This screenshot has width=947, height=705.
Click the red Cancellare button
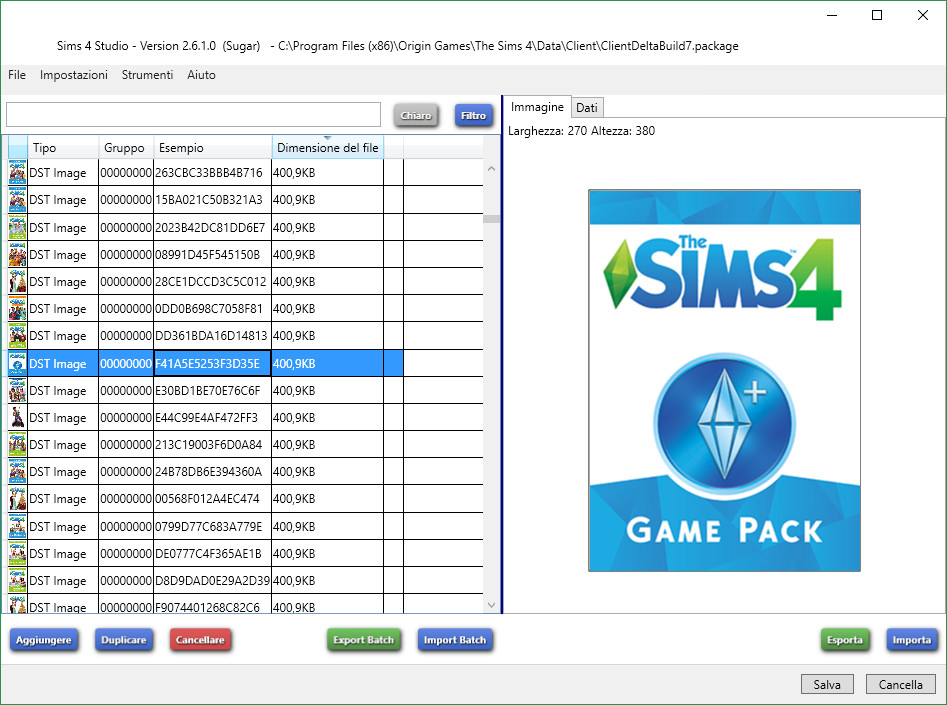pos(200,640)
